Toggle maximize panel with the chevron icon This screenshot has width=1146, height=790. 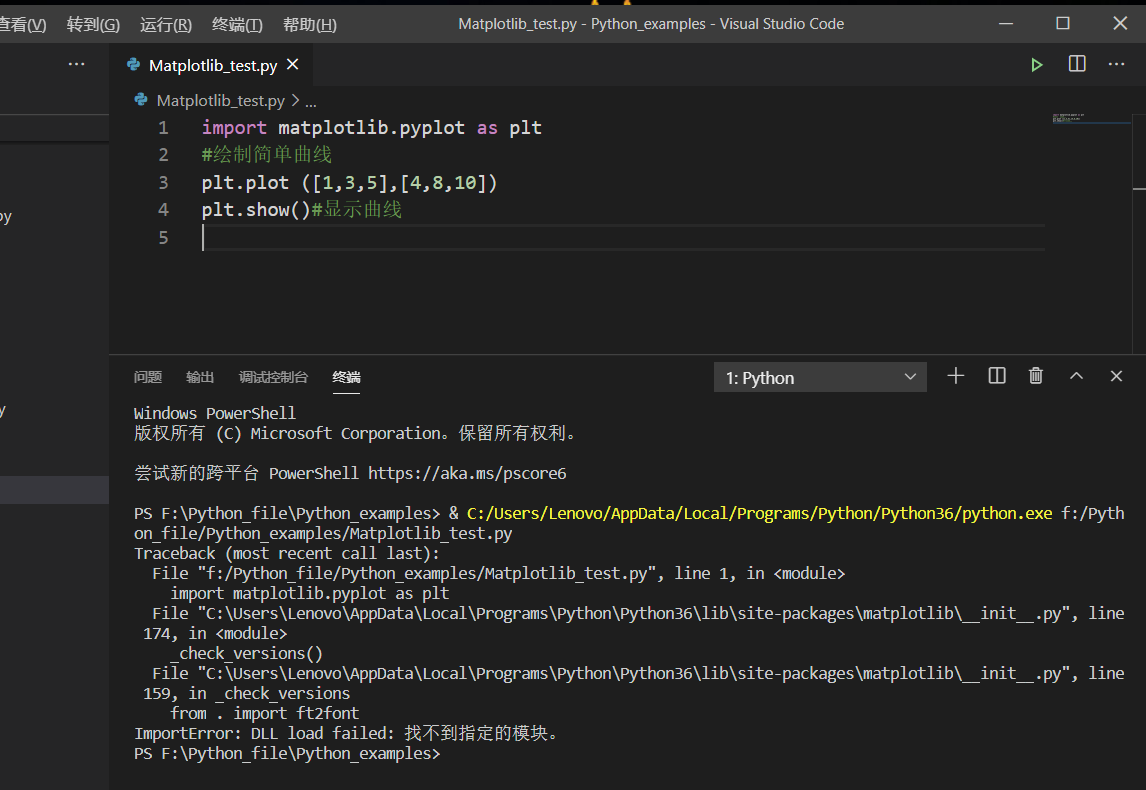click(x=1076, y=376)
